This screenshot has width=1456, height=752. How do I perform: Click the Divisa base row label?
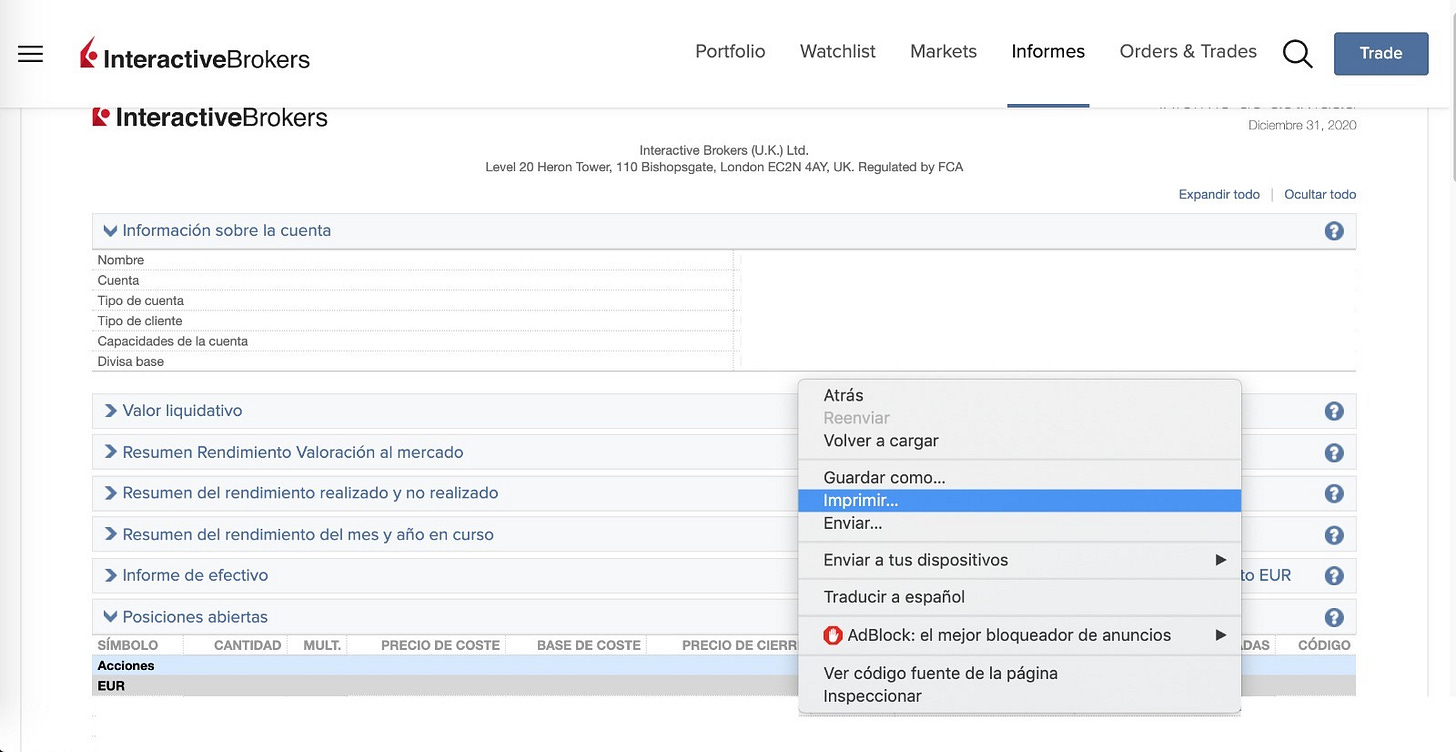pos(131,362)
